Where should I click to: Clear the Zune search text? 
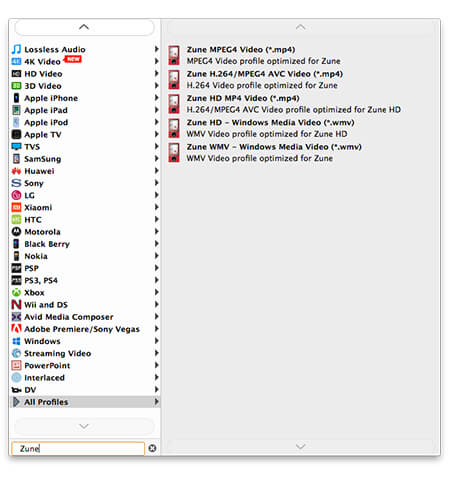[152, 448]
